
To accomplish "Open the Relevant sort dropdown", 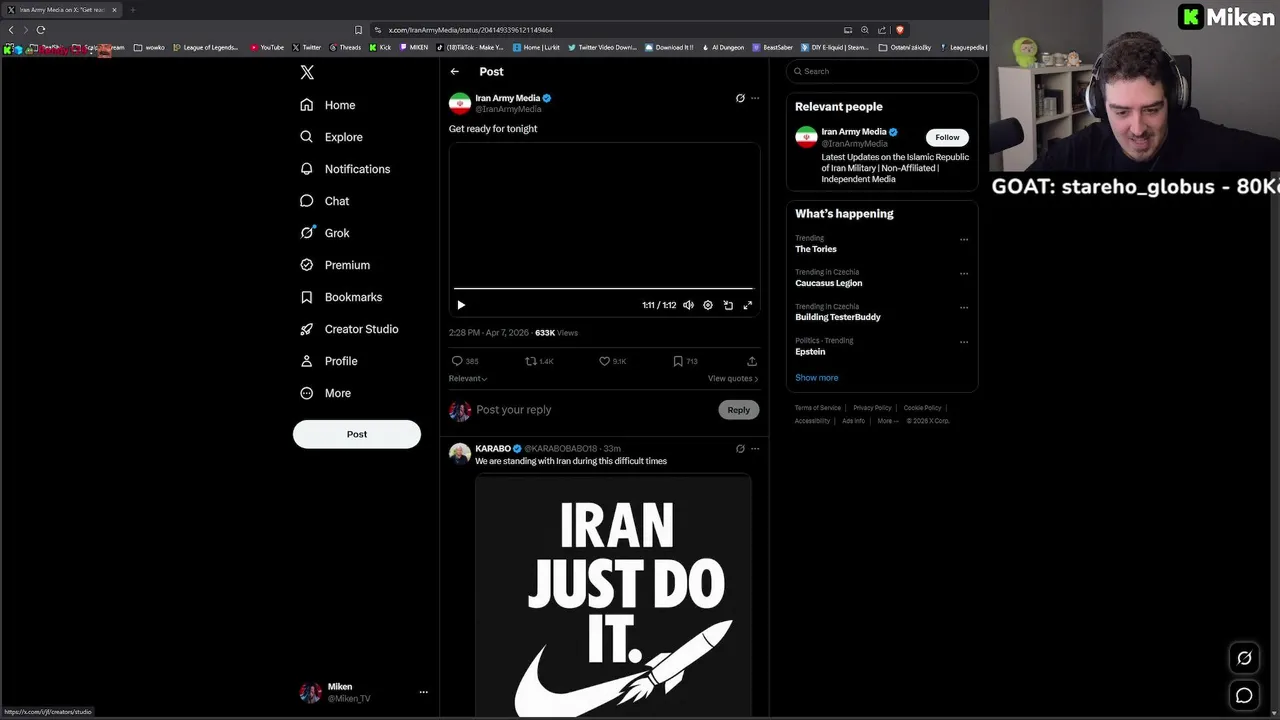I will click(468, 379).
